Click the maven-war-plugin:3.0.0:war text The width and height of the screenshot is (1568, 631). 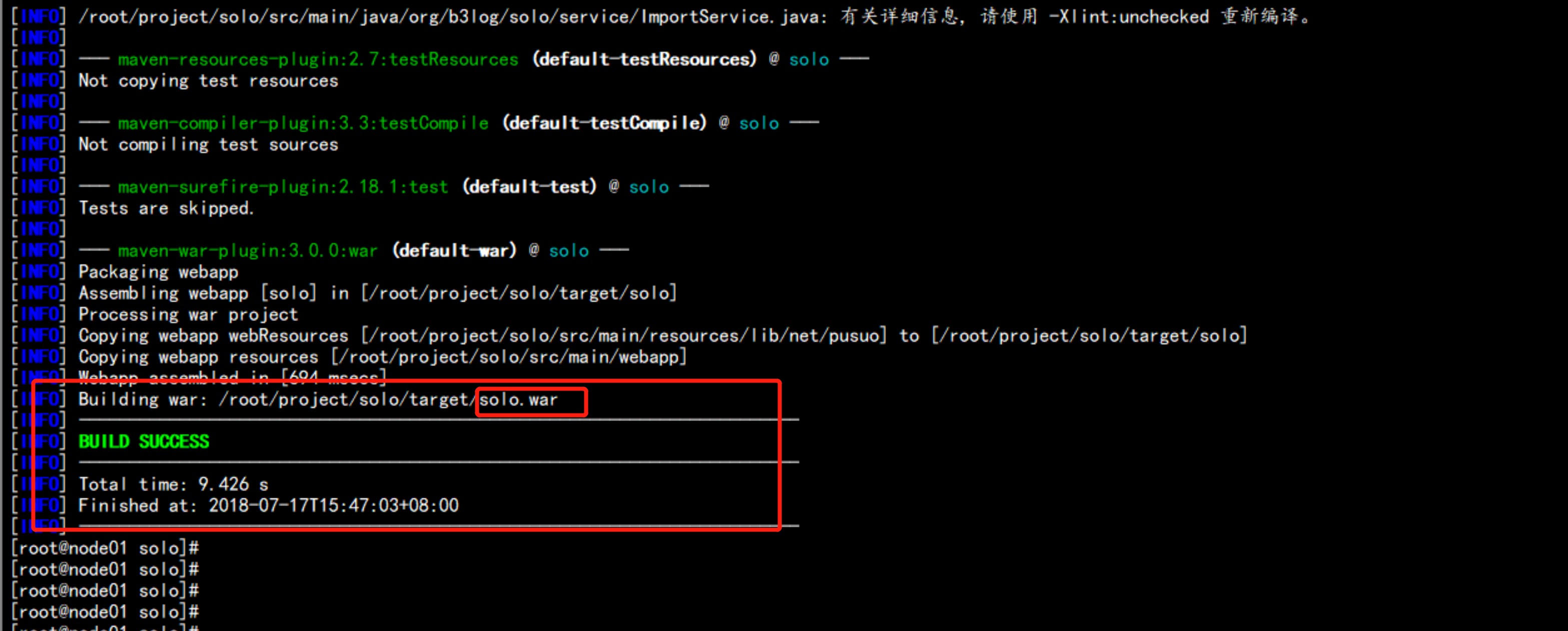pyautogui.click(x=248, y=250)
